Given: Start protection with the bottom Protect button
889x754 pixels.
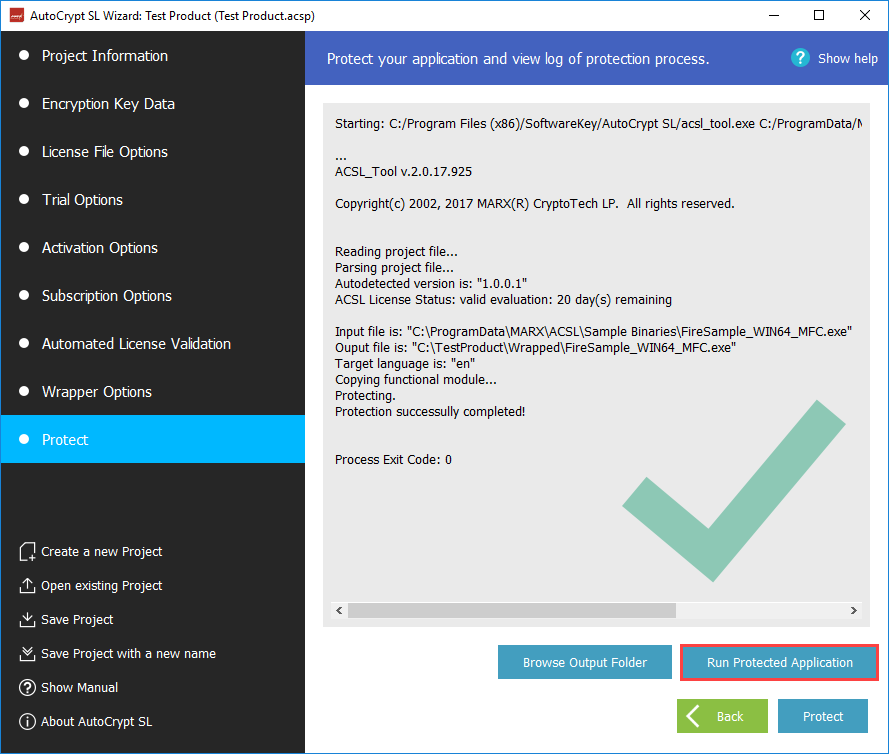Looking at the screenshot, I should pyautogui.click(x=823, y=716).
